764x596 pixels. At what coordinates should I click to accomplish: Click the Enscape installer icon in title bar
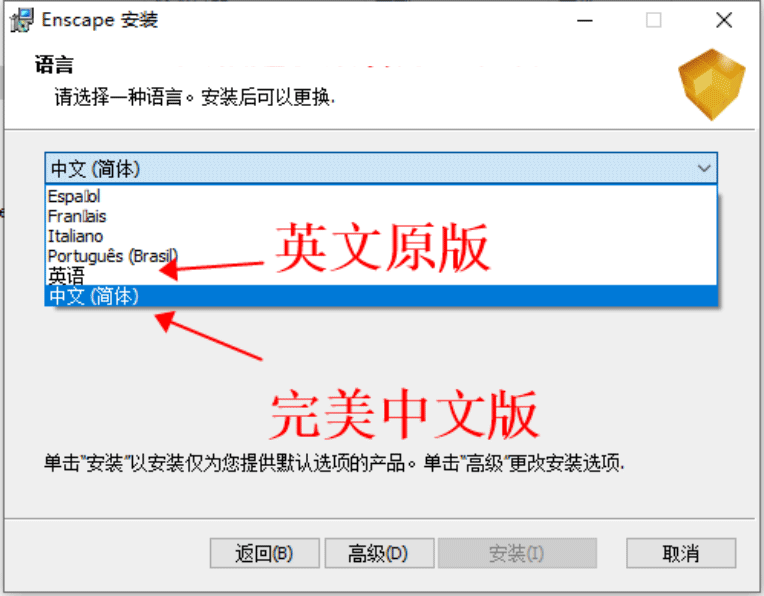(x=22, y=19)
